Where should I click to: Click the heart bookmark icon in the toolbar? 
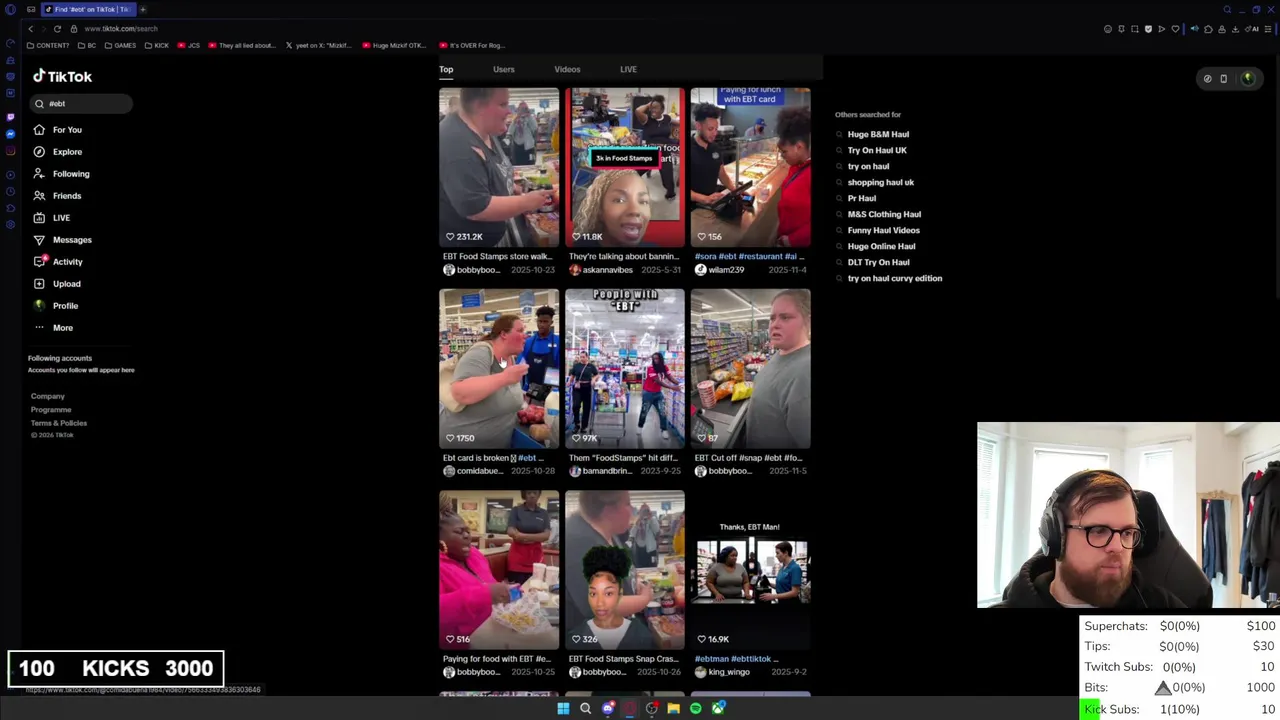coord(1175,29)
